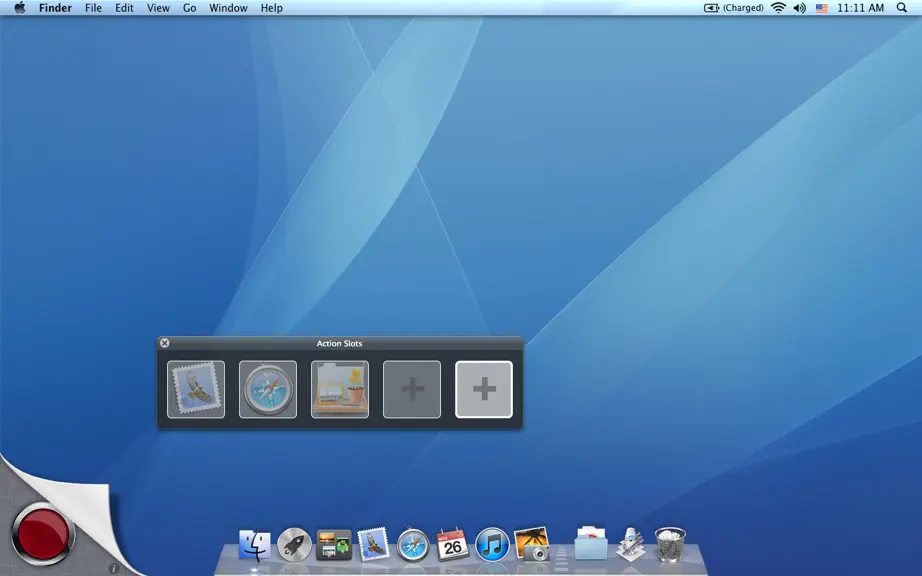Image resolution: width=922 pixels, height=576 pixels.
Task: Select the desktop folder action slot
Action: [x=340, y=389]
